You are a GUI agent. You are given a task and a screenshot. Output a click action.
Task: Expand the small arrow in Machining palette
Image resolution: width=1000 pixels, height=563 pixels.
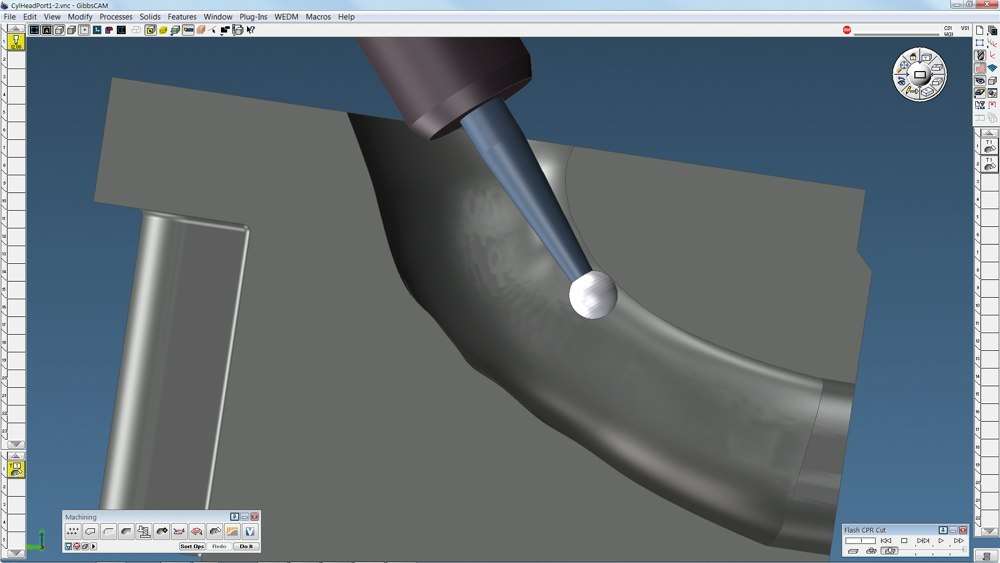point(94,547)
